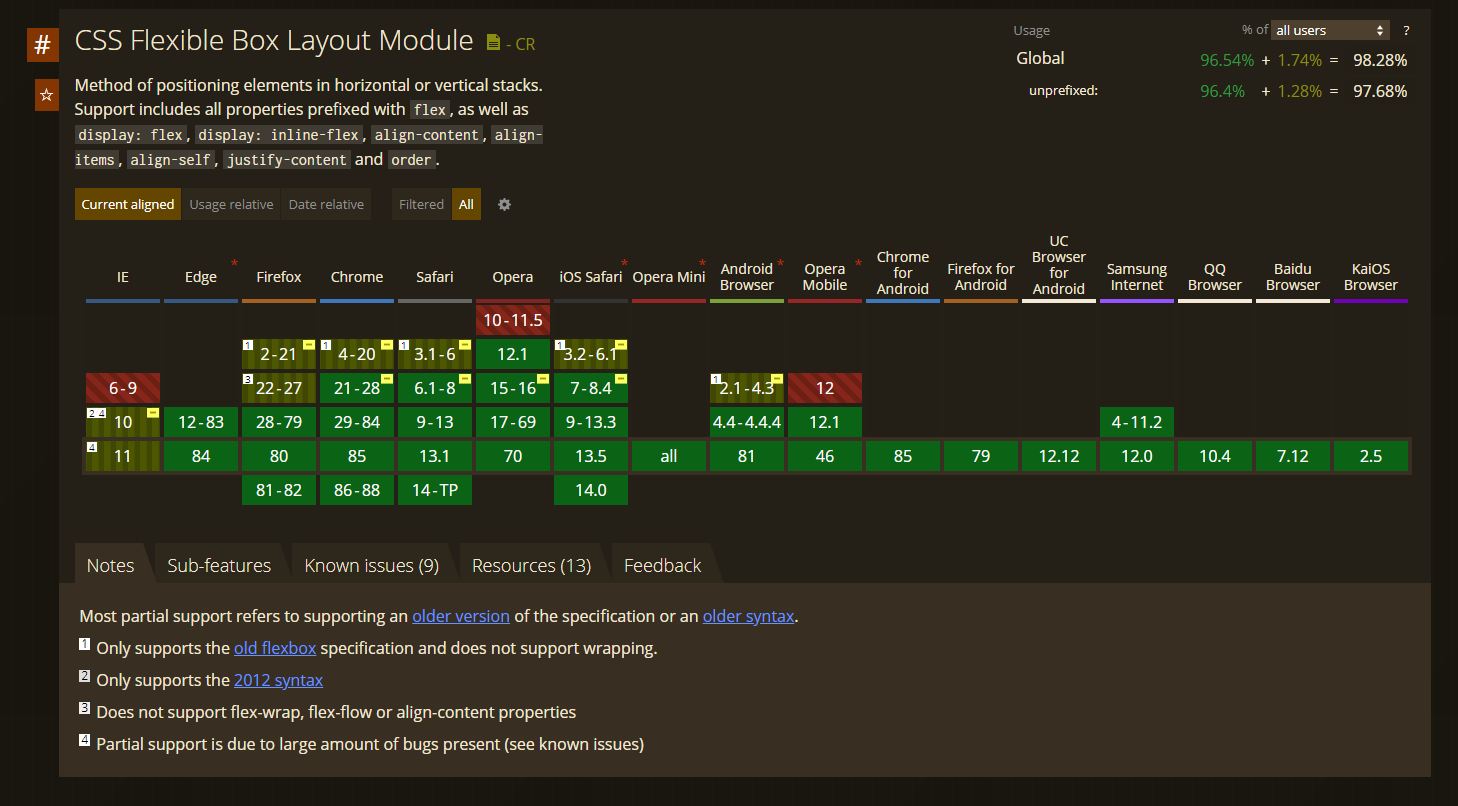Select Safari 14-TP cell
The image size is (1458, 806).
(x=435, y=490)
